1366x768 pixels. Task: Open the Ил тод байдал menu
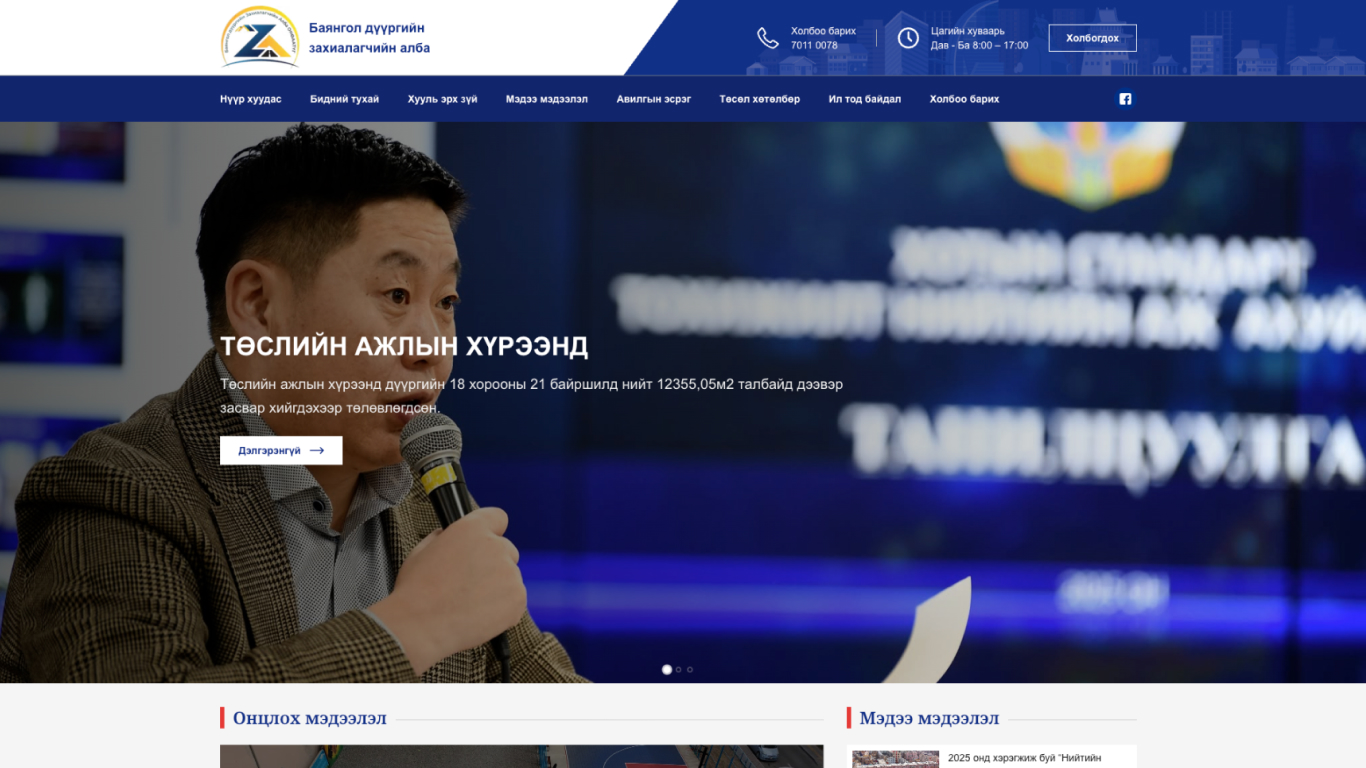pyautogui.click(x=865, y=99)
